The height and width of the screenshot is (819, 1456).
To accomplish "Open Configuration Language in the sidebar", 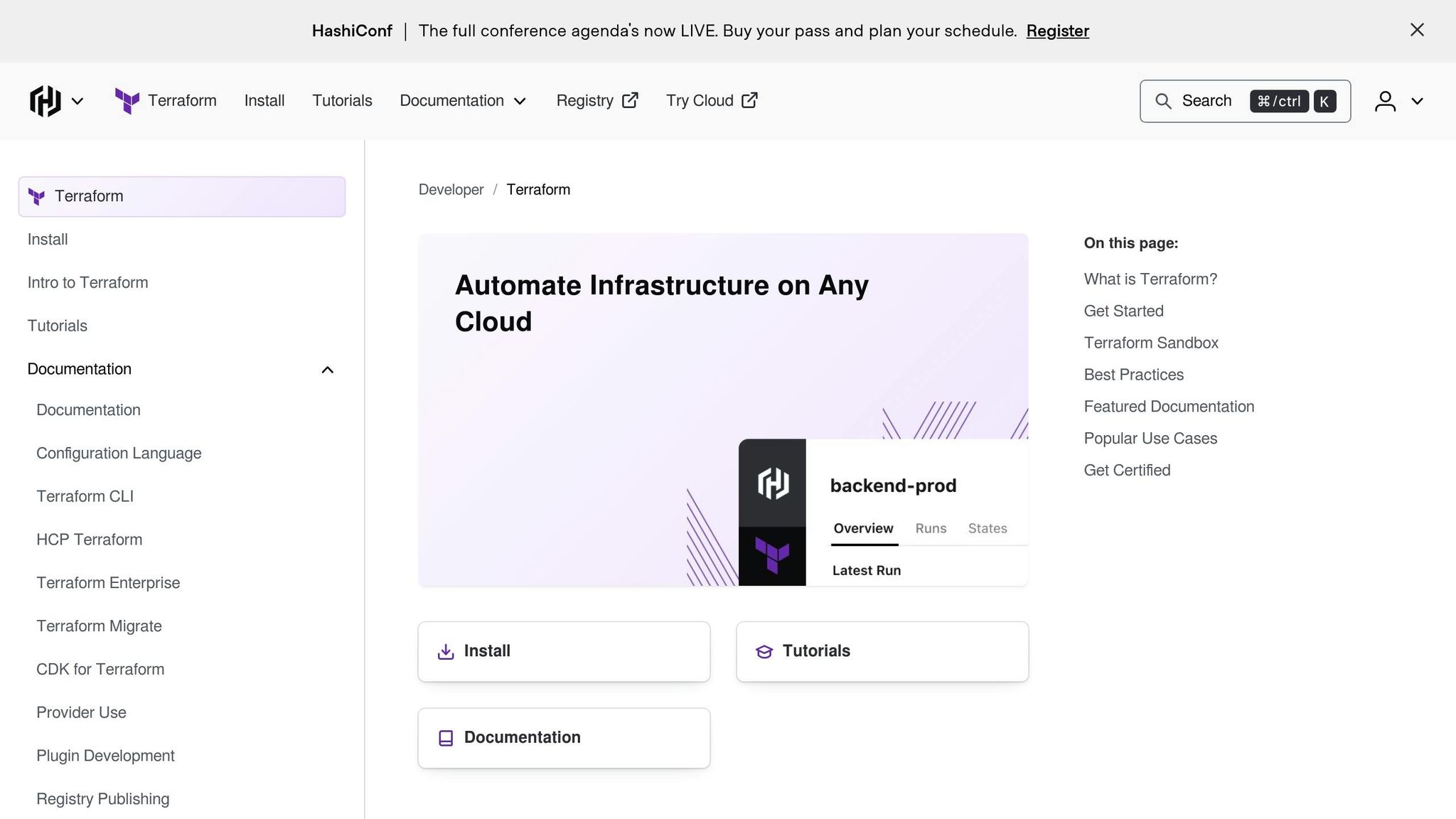I will (x=119, y=454).
